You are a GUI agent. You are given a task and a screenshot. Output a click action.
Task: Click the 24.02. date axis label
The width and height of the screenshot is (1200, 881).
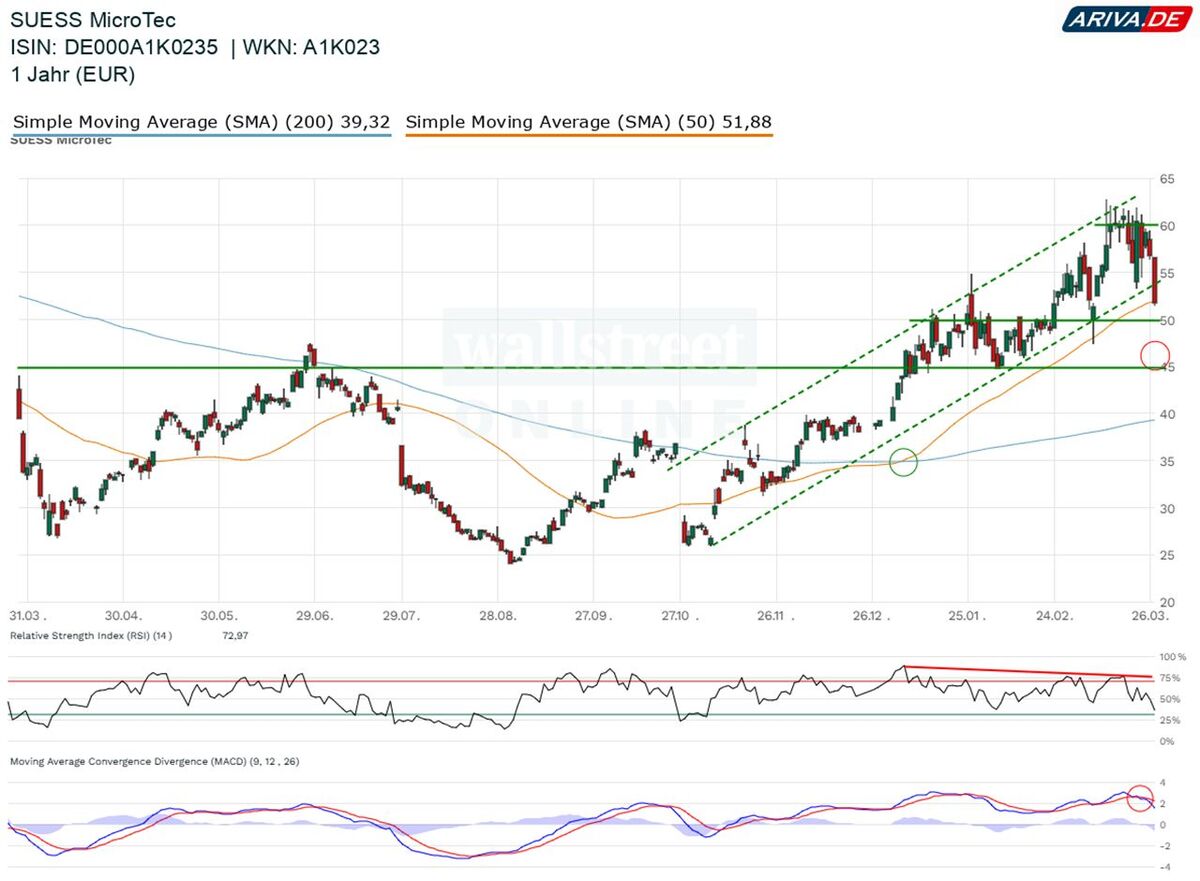pyautogui.click(x=1054, y=614)
